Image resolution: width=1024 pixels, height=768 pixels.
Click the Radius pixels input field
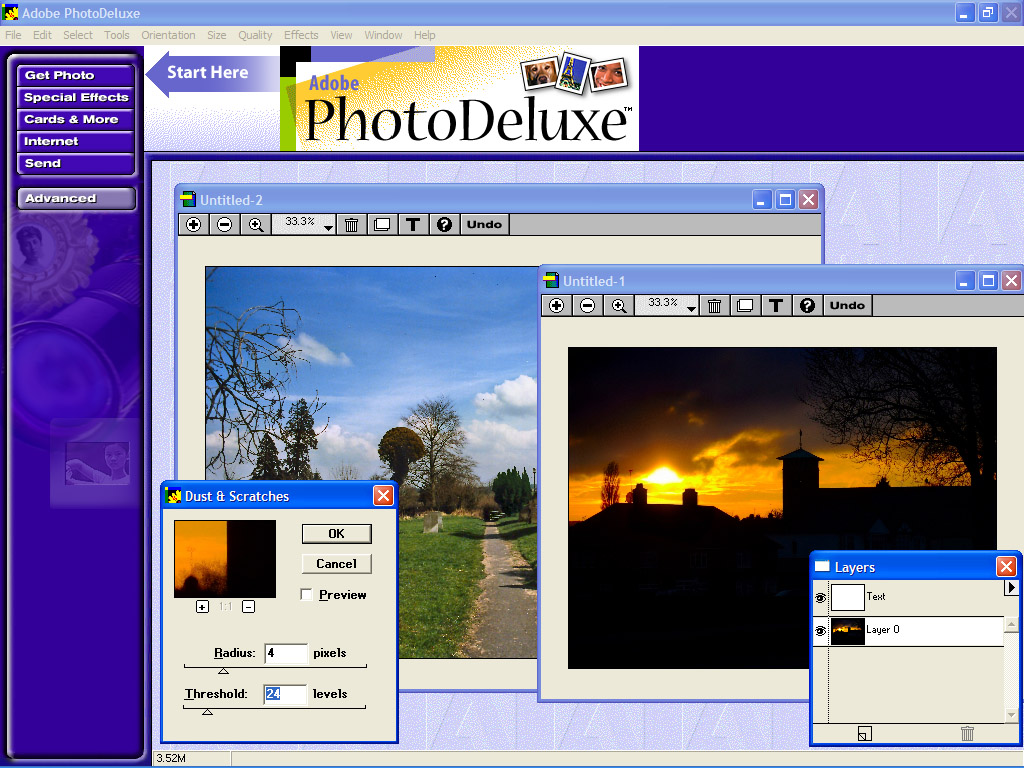[286, 653]
